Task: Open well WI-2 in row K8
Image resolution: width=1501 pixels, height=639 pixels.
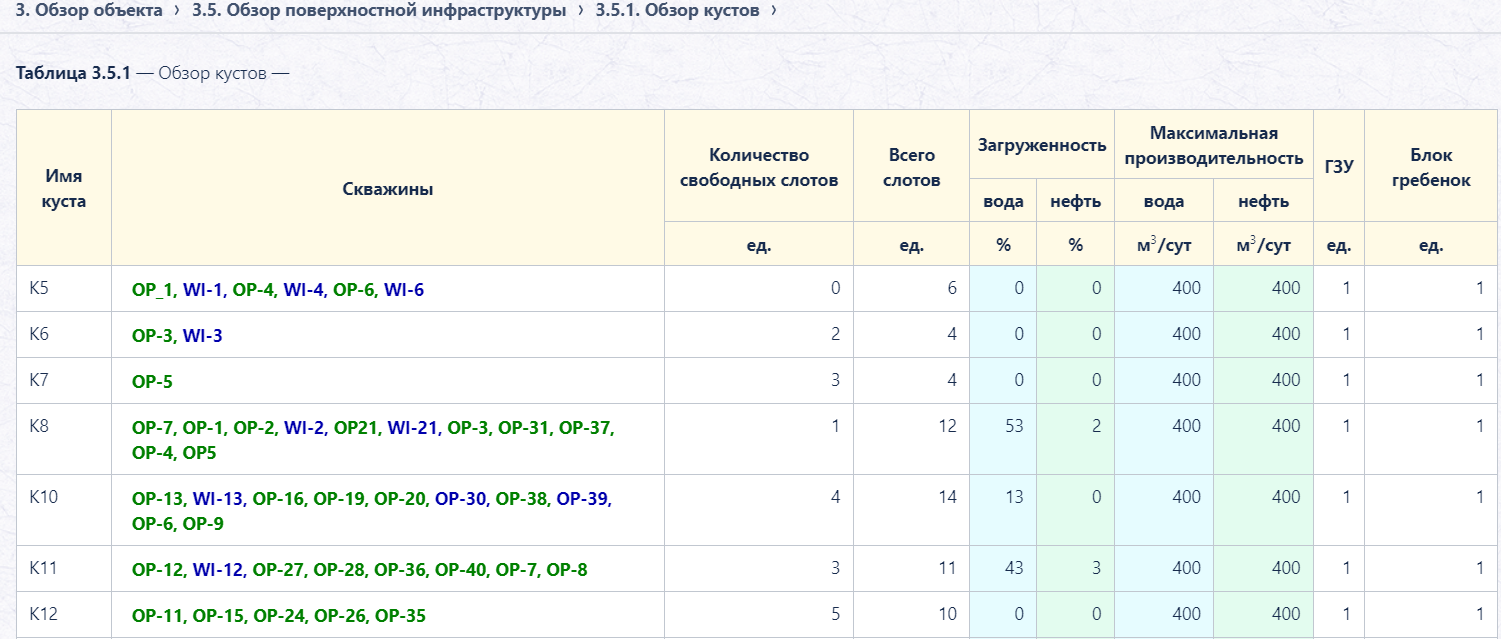Action: [304, 427]
